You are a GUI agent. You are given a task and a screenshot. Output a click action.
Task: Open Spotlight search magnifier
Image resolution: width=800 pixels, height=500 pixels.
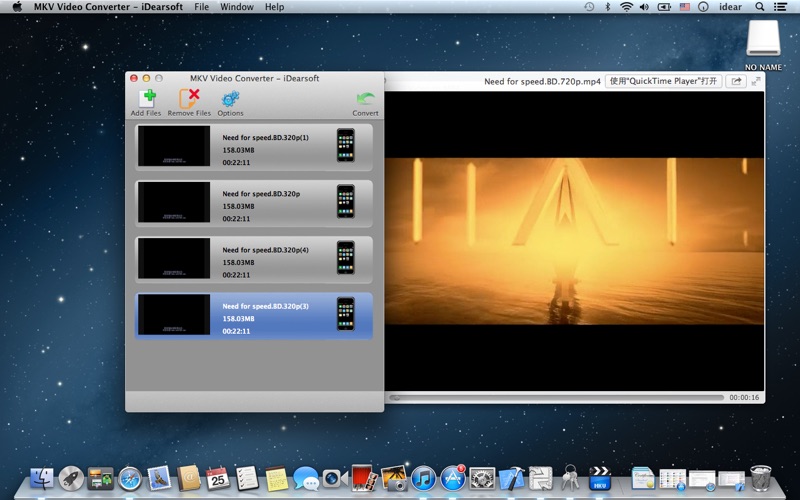760,7
